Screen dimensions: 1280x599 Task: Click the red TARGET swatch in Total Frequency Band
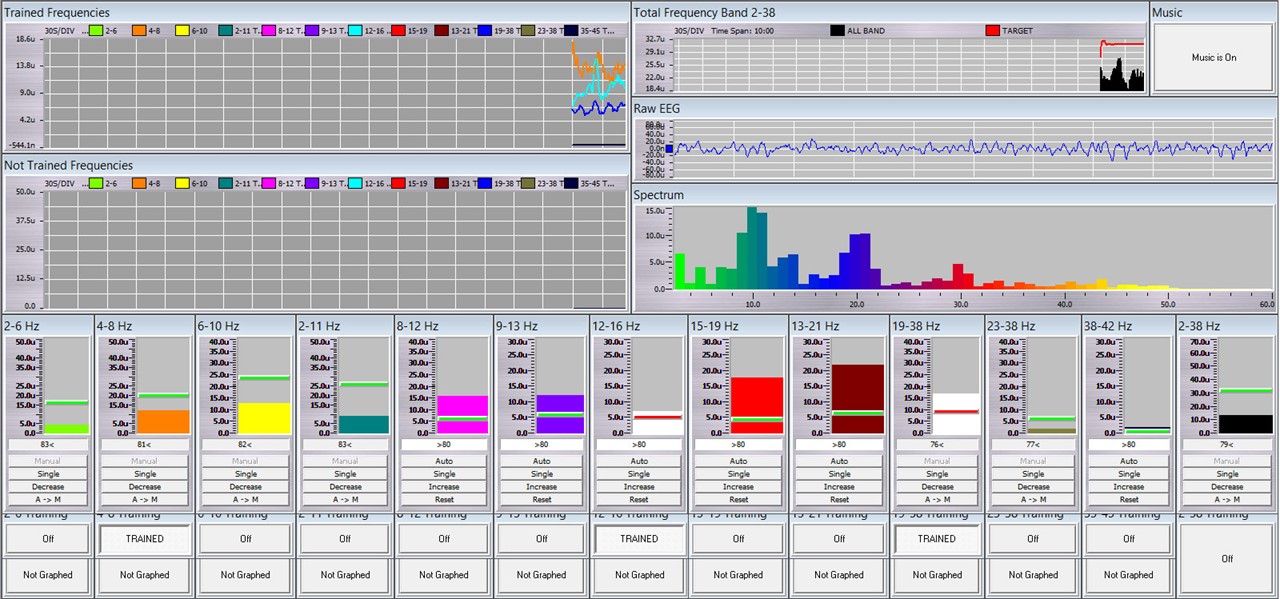tap(992, 31)
